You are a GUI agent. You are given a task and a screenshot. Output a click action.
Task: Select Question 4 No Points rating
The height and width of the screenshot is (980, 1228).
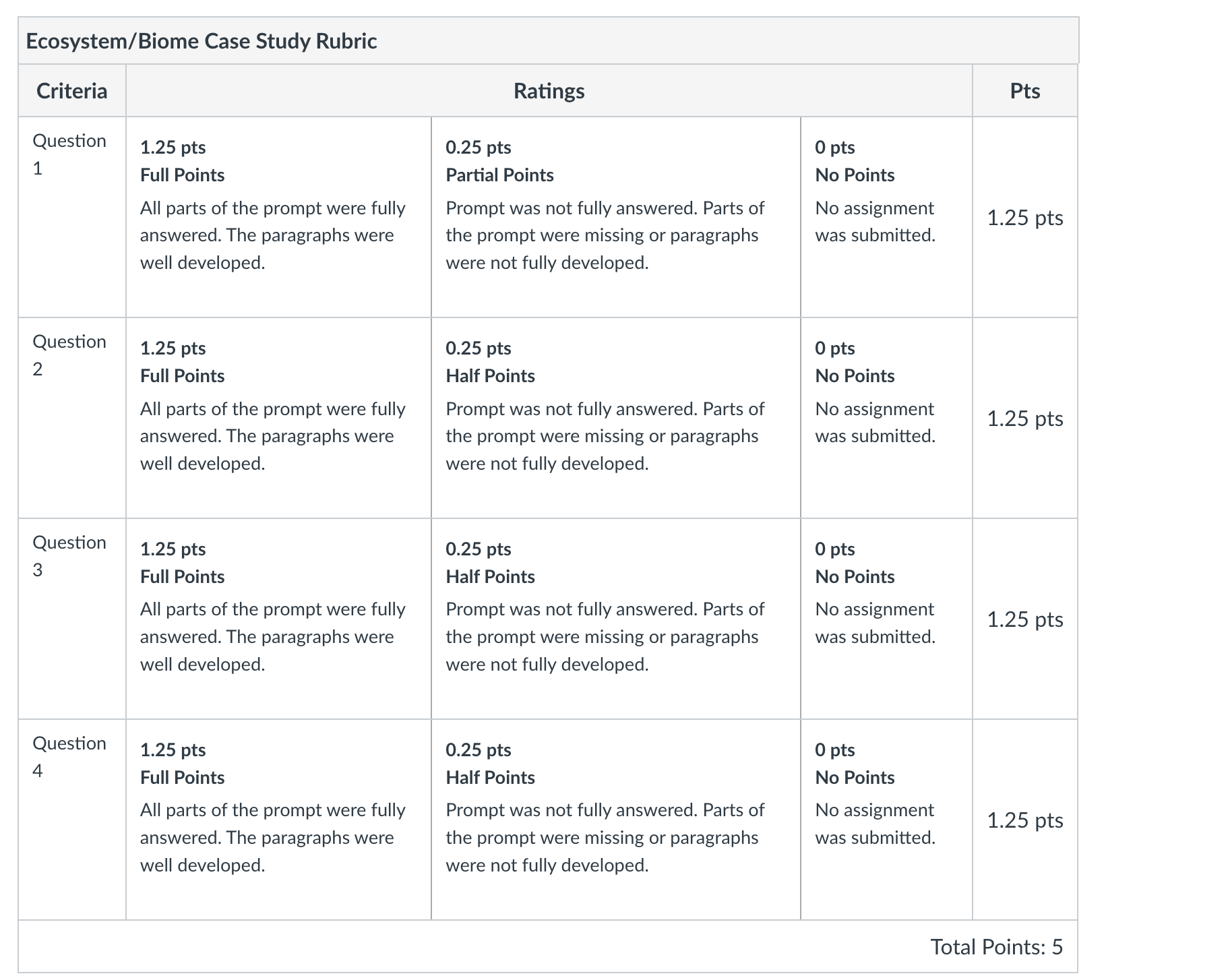[886, 820]
